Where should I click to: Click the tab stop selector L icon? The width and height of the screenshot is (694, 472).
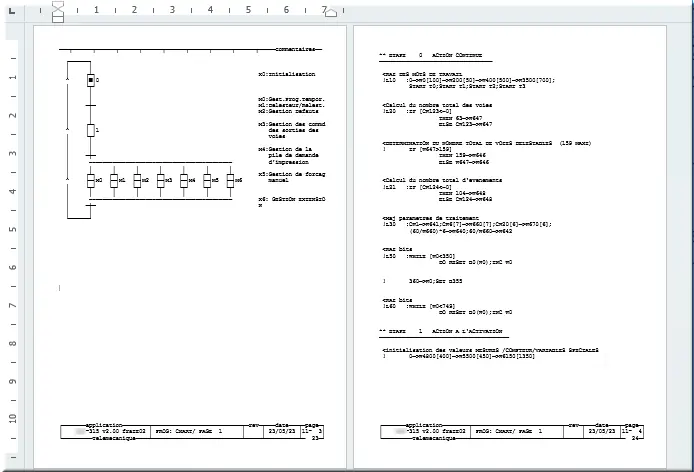coord(12,11)
